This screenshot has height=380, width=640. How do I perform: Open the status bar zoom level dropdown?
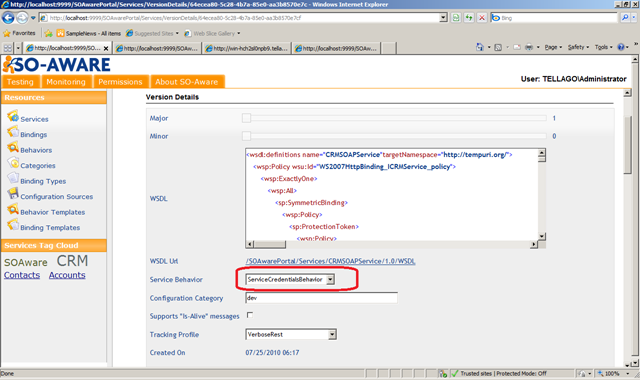coord(628,373)
